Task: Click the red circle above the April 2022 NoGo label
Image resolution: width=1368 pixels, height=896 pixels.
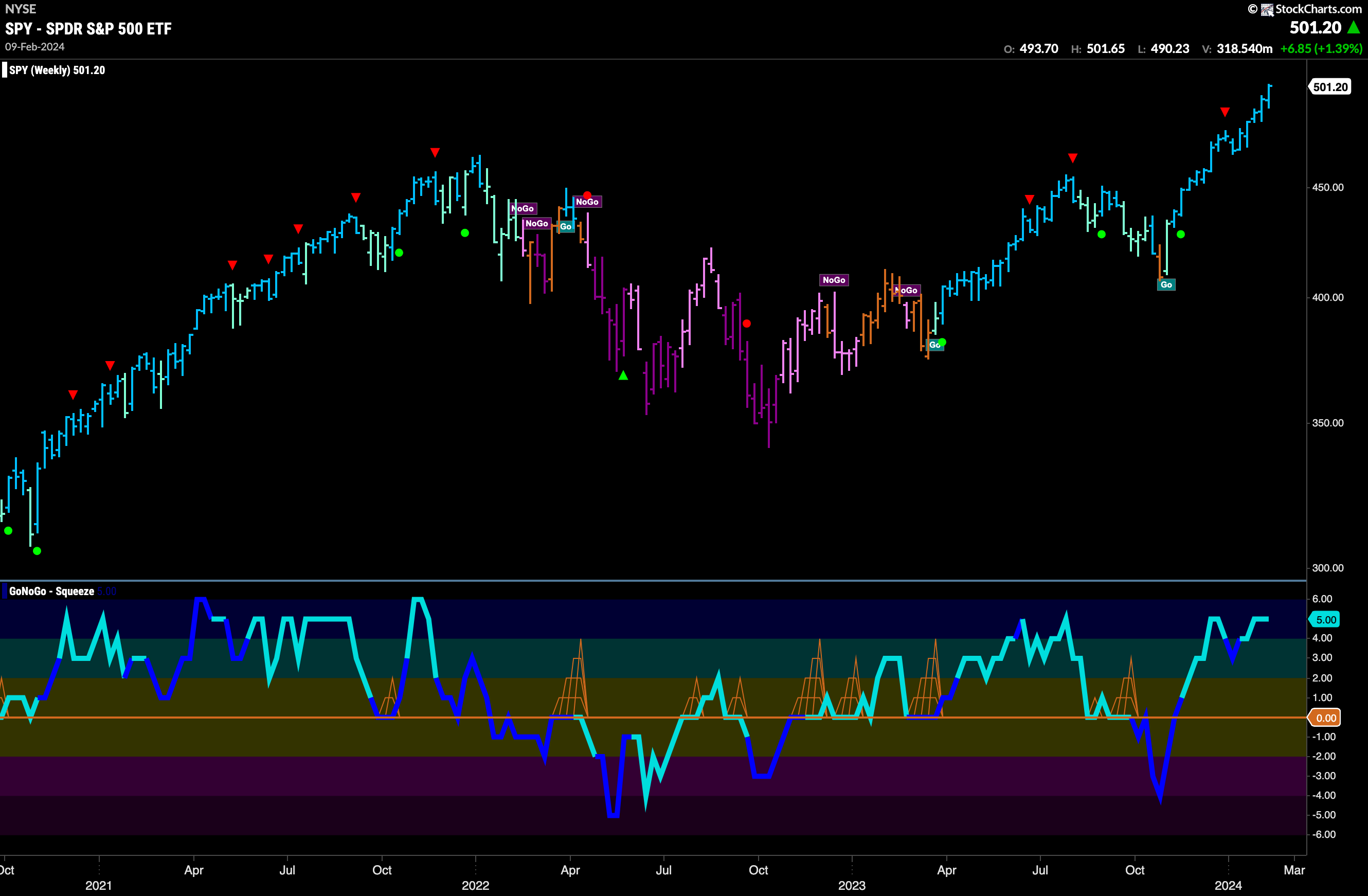Action: (x=587, y=195)
